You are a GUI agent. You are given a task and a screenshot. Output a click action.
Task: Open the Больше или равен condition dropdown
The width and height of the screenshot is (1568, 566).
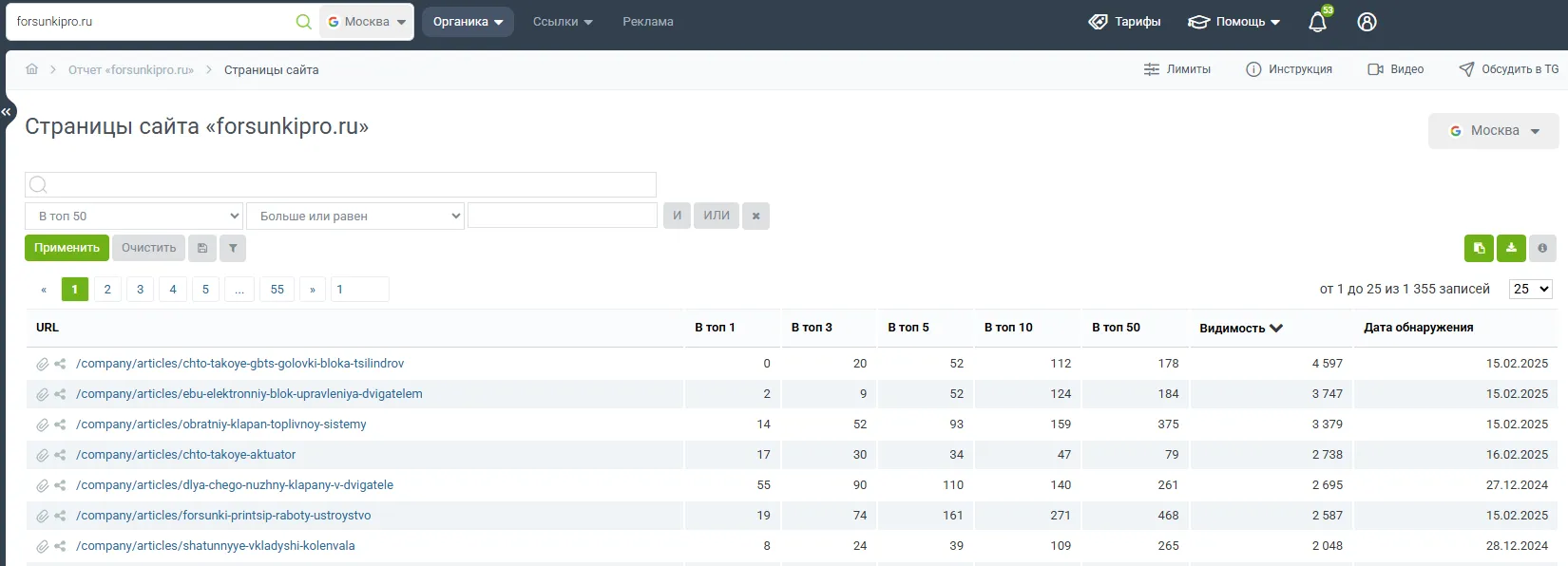[x=355, y=216]
